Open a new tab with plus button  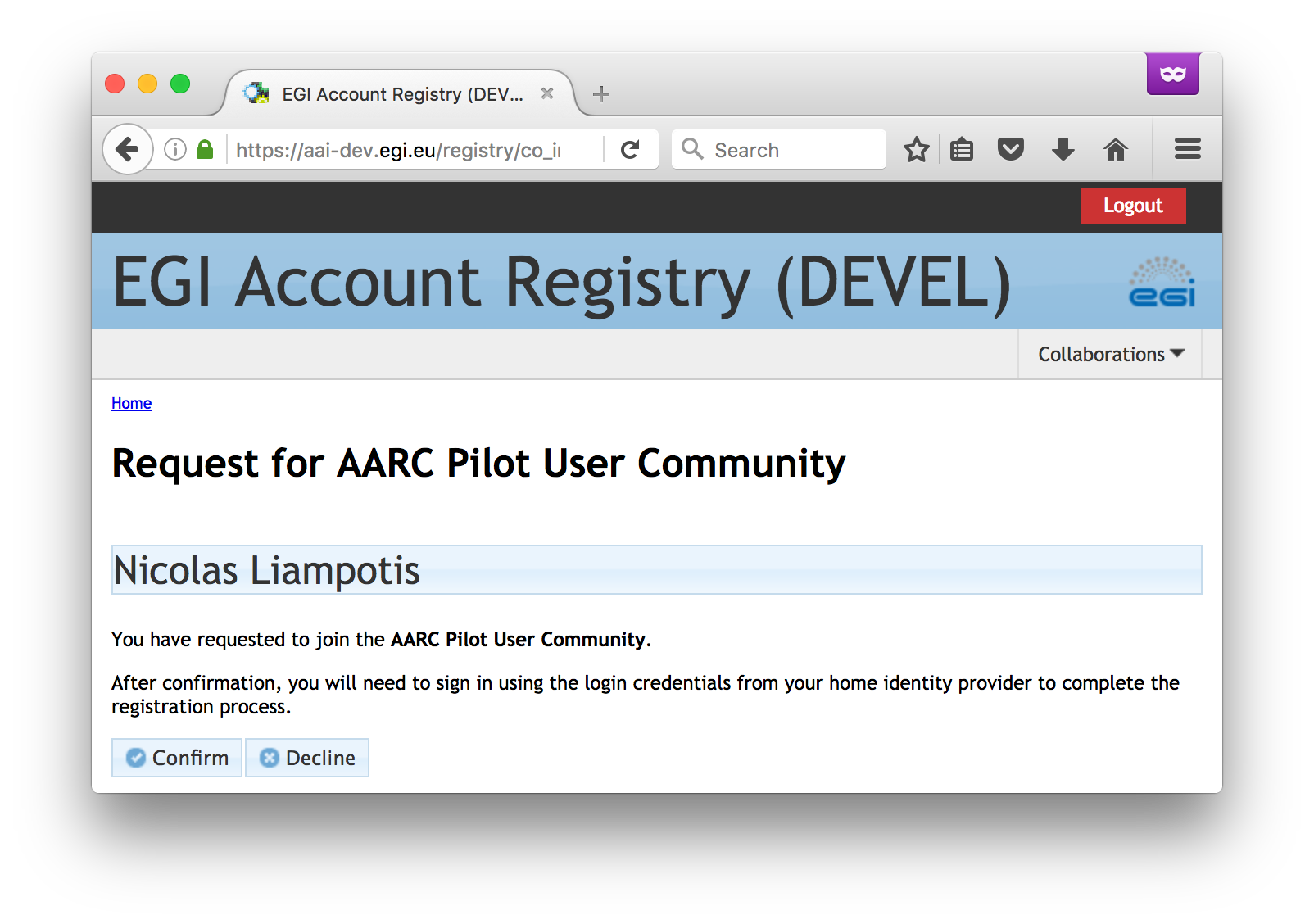click(601, 94)
